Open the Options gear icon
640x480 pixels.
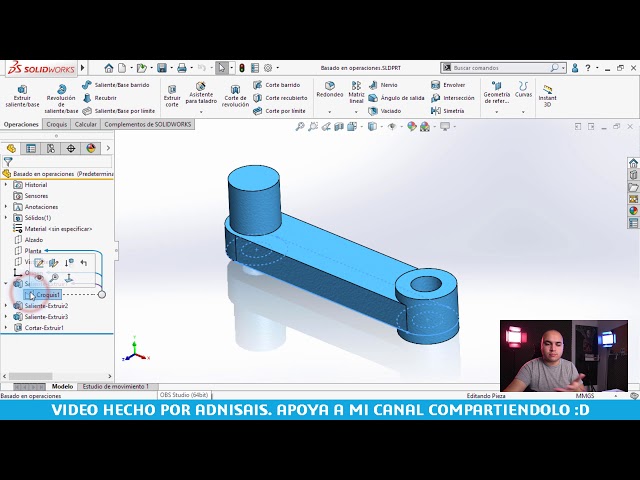[x=268, y=68]
